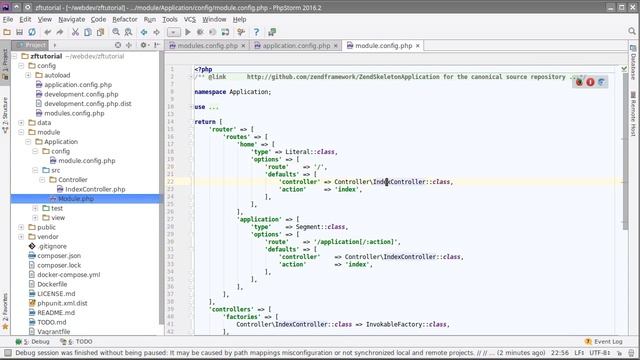The height and width of the screenshot is (360, 640).
Task: Click the Debug bug toolbar icon
Action: coord(200,32)
